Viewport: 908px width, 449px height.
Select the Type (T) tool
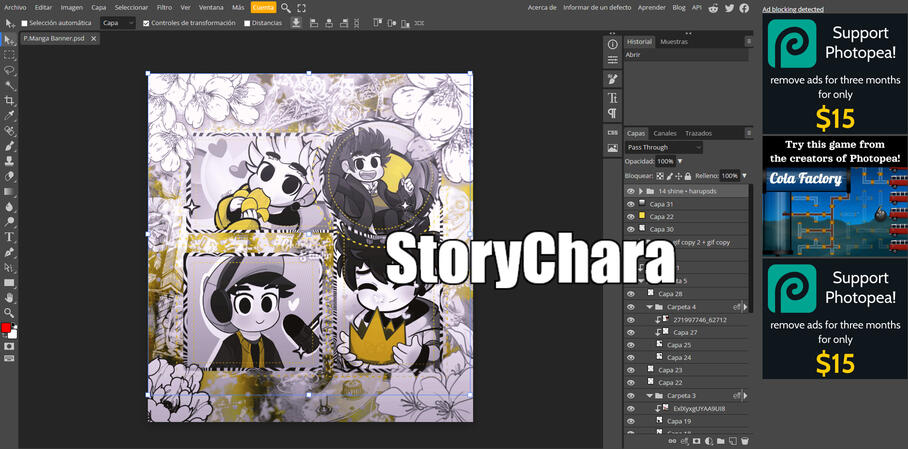(x=10, y=237)
